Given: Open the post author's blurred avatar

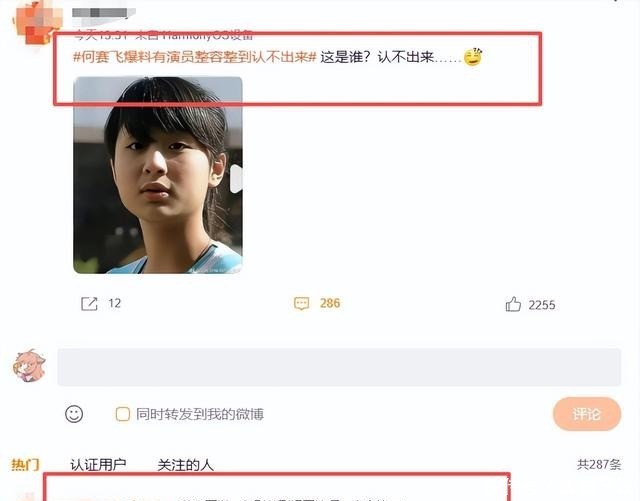Looking at the screenshot, I should coord(38,22).
